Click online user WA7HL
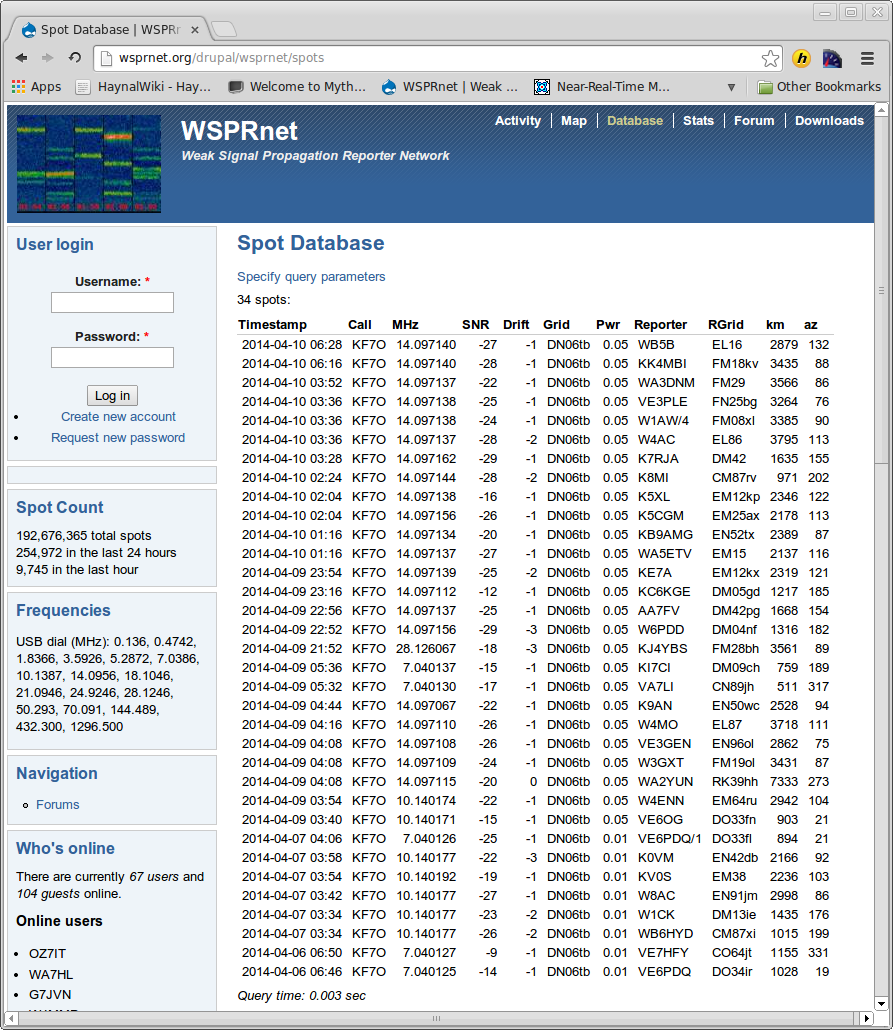Image resolution: width=893 pixels, height=1030 pixels. (51, 975)
